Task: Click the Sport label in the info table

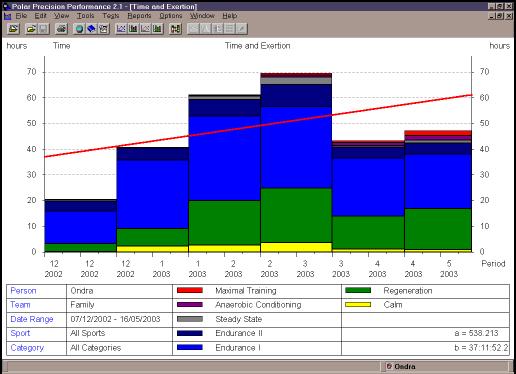Action: [20, 333]
